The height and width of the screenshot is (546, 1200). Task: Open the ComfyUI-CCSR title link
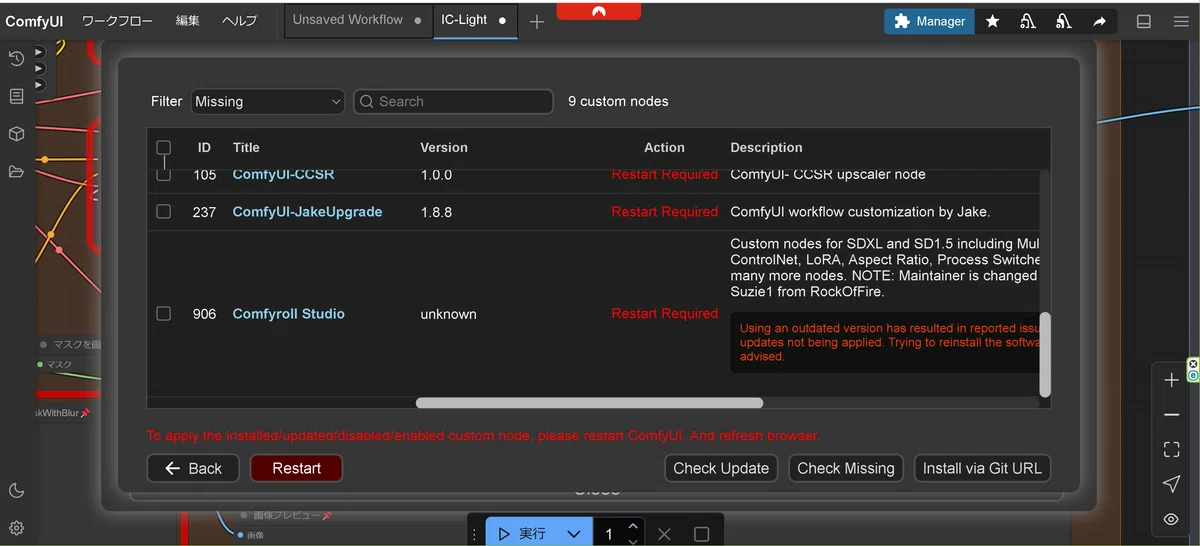click(x=283, y=175)
